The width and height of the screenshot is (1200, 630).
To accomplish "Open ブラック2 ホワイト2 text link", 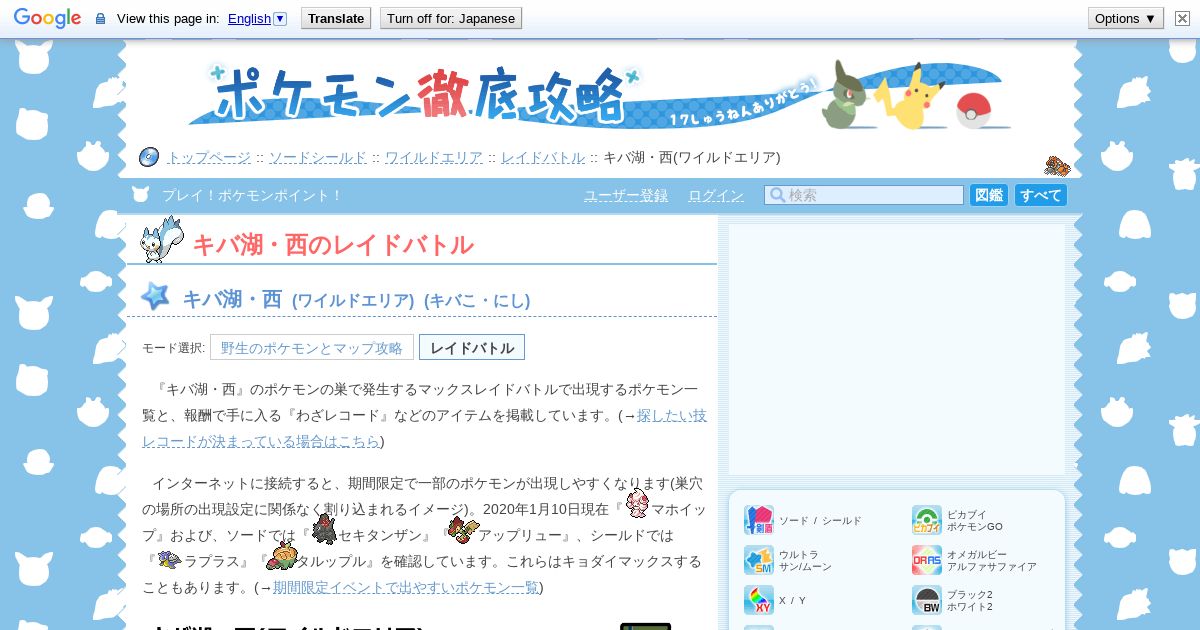I will [x=970, y=601].
